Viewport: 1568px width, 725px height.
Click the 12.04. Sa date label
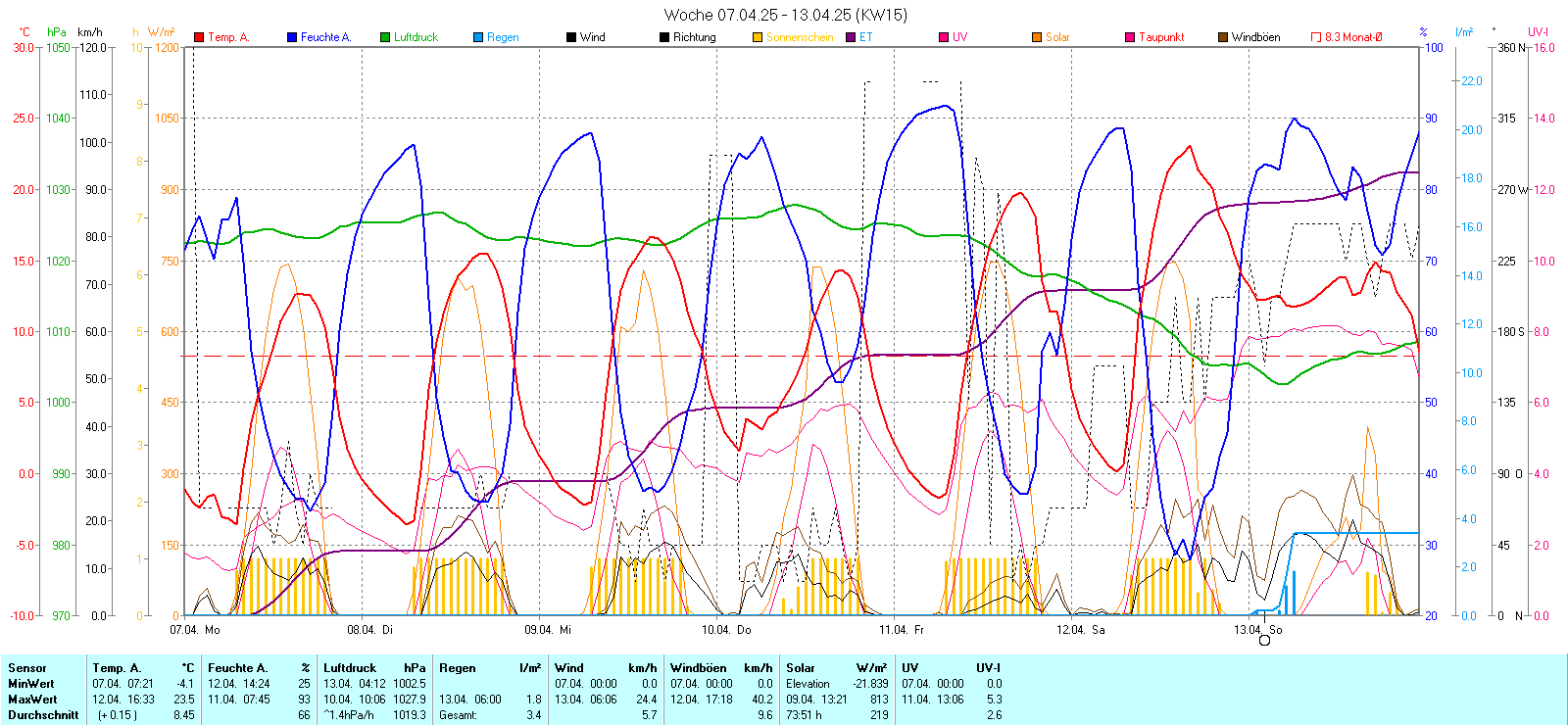(1080, 630)
